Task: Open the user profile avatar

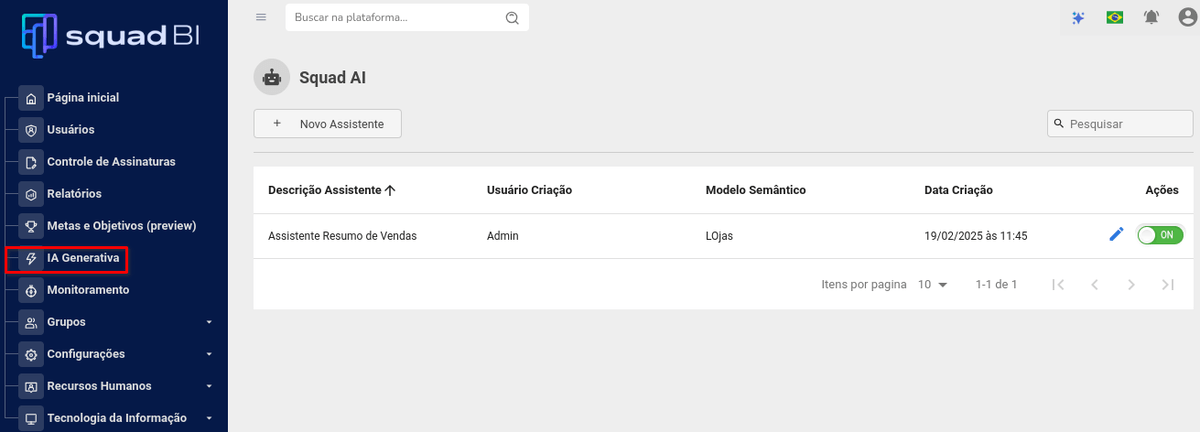Action: [1185, 18]
